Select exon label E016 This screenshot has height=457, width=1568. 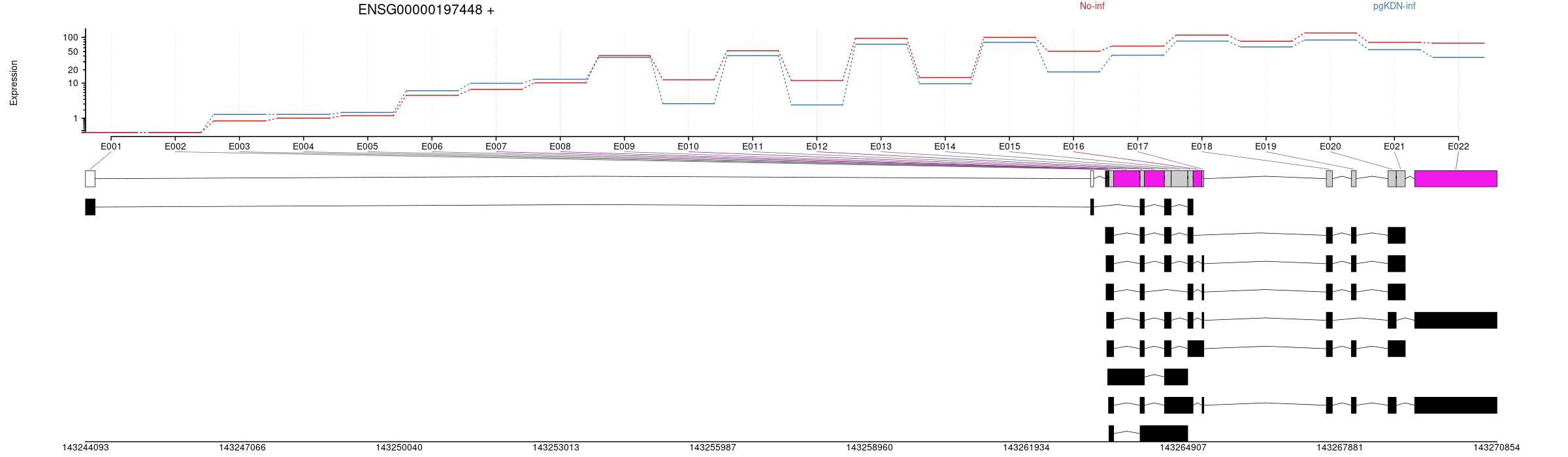pos(1073,146)
